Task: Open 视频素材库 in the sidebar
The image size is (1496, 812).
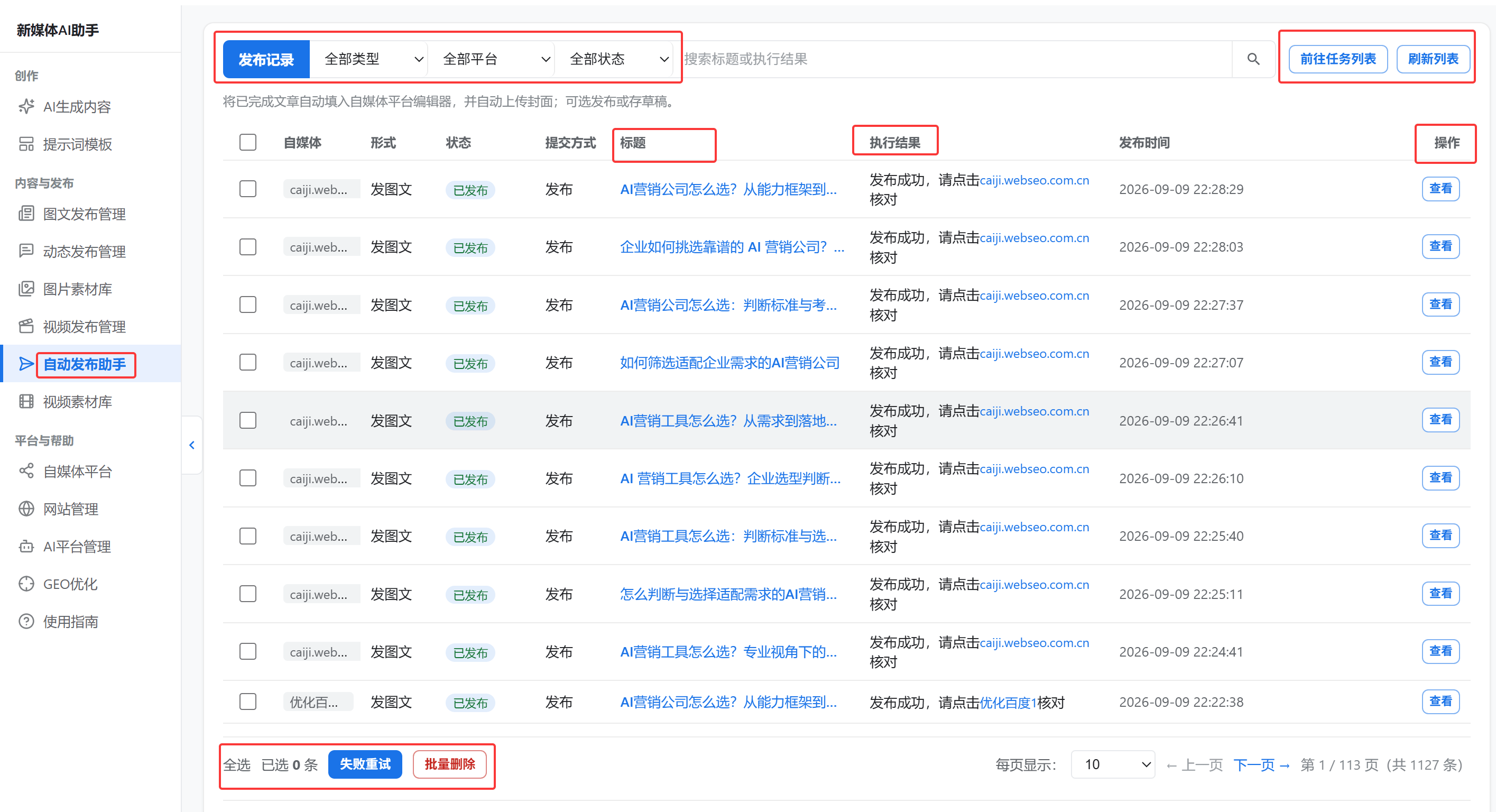Action: [x=77, y=401]
